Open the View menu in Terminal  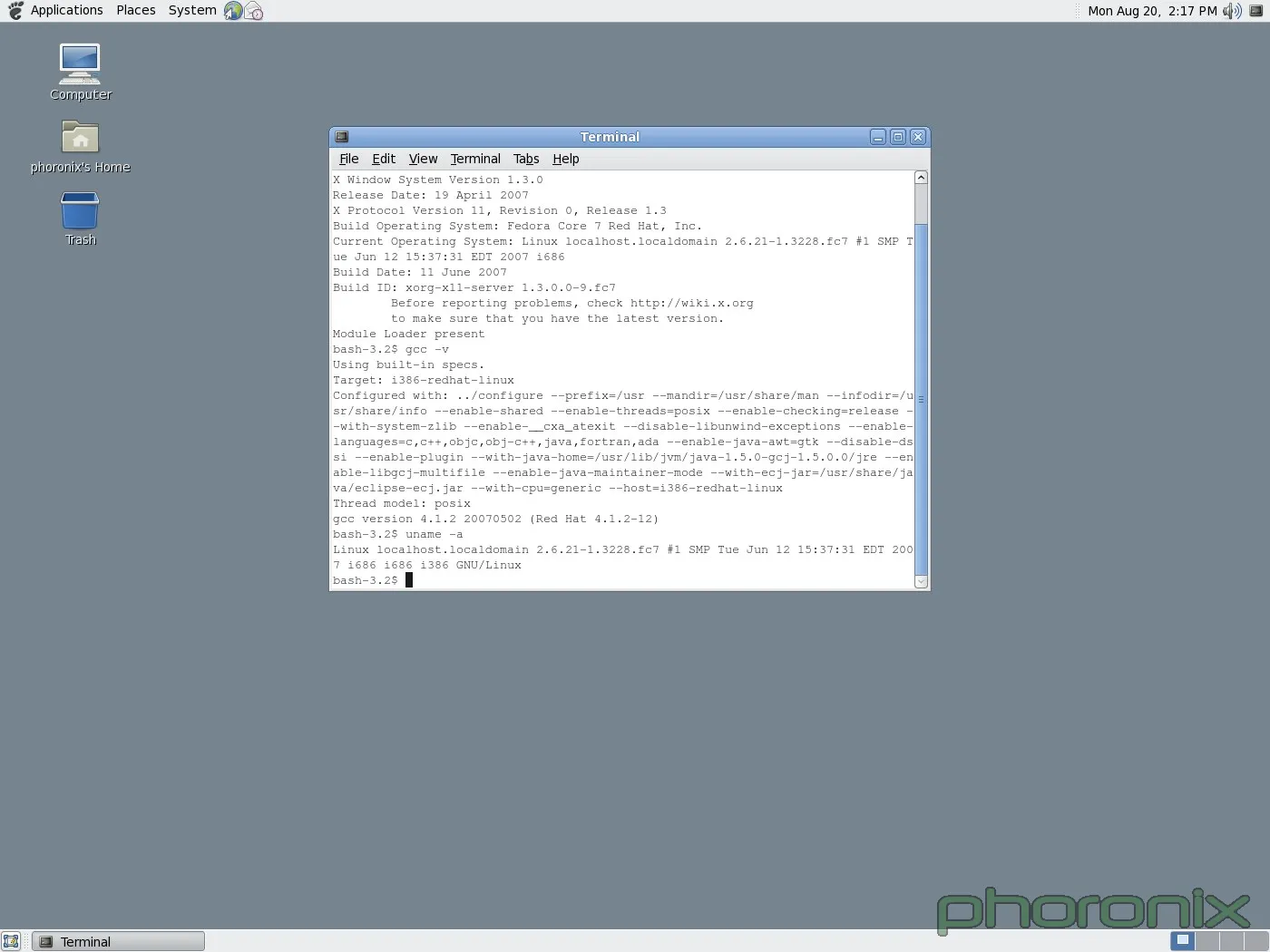tap(423, 159)
